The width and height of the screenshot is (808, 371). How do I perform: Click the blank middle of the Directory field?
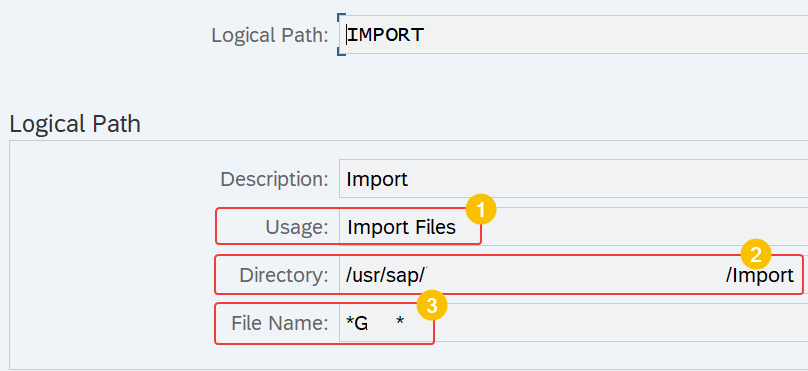point(575,275)
